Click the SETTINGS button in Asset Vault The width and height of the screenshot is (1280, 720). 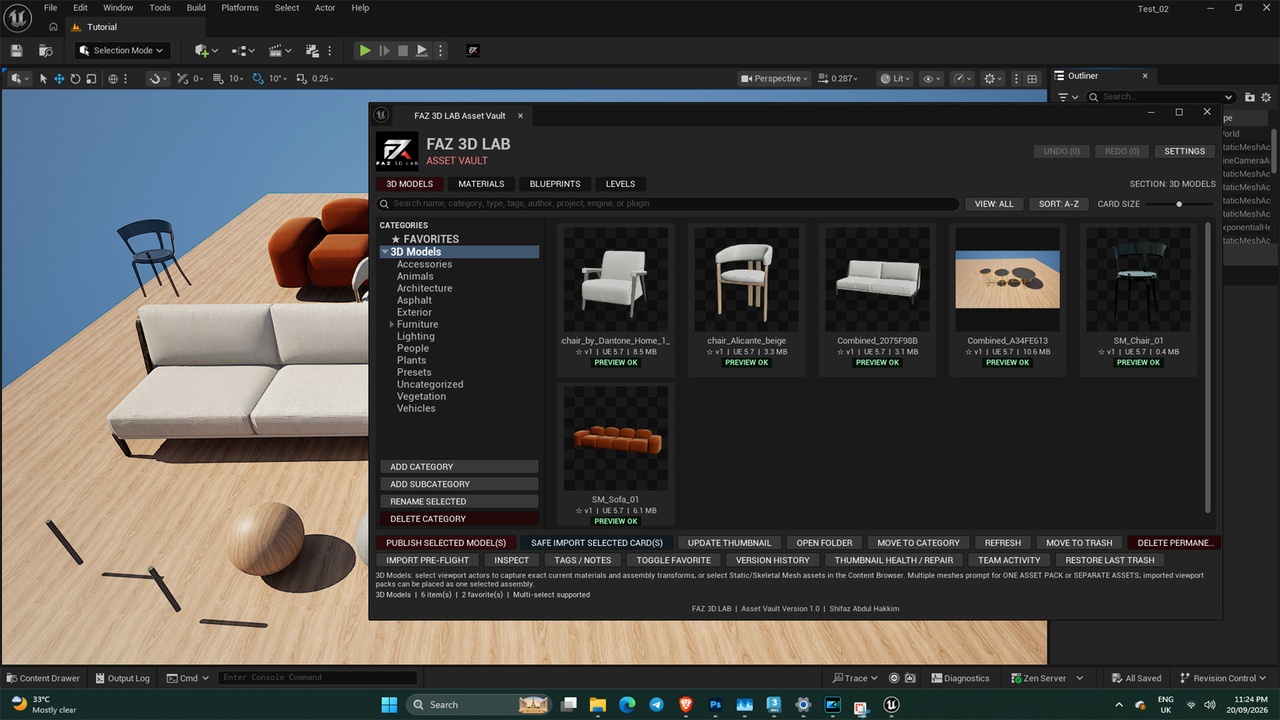click(x=1184, y=151)
